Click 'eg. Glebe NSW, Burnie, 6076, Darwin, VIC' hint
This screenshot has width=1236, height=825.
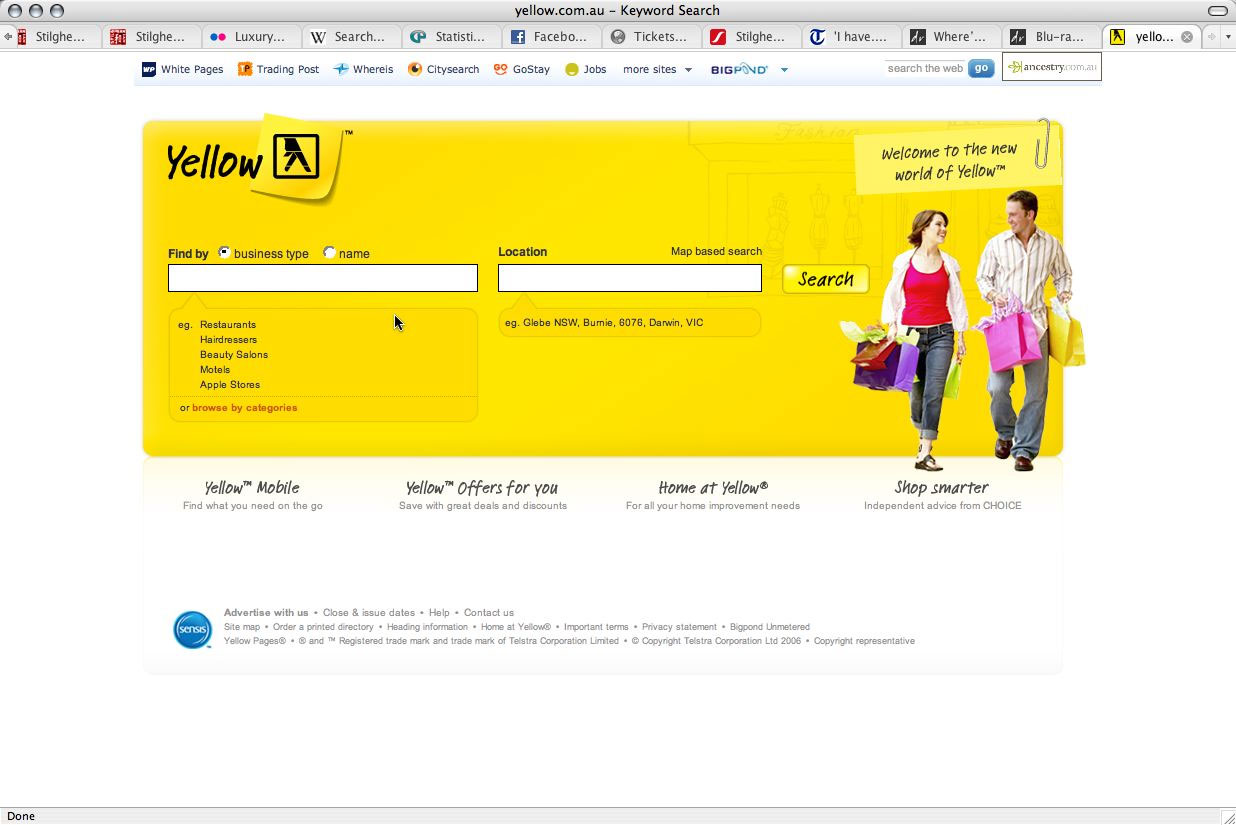point(604,323)
